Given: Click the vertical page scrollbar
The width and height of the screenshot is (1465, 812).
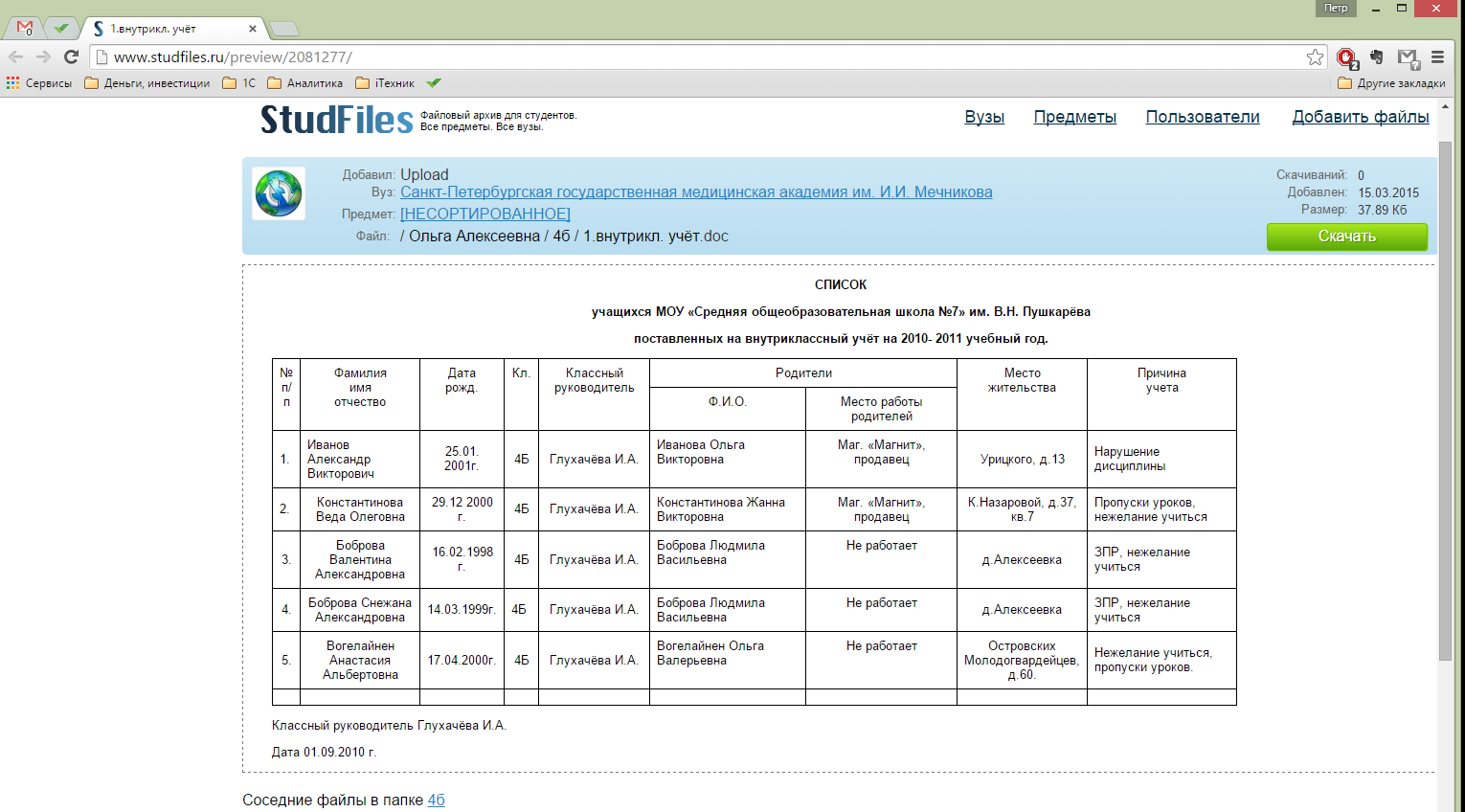Looking at the screenshot, I should point(1445,402).
